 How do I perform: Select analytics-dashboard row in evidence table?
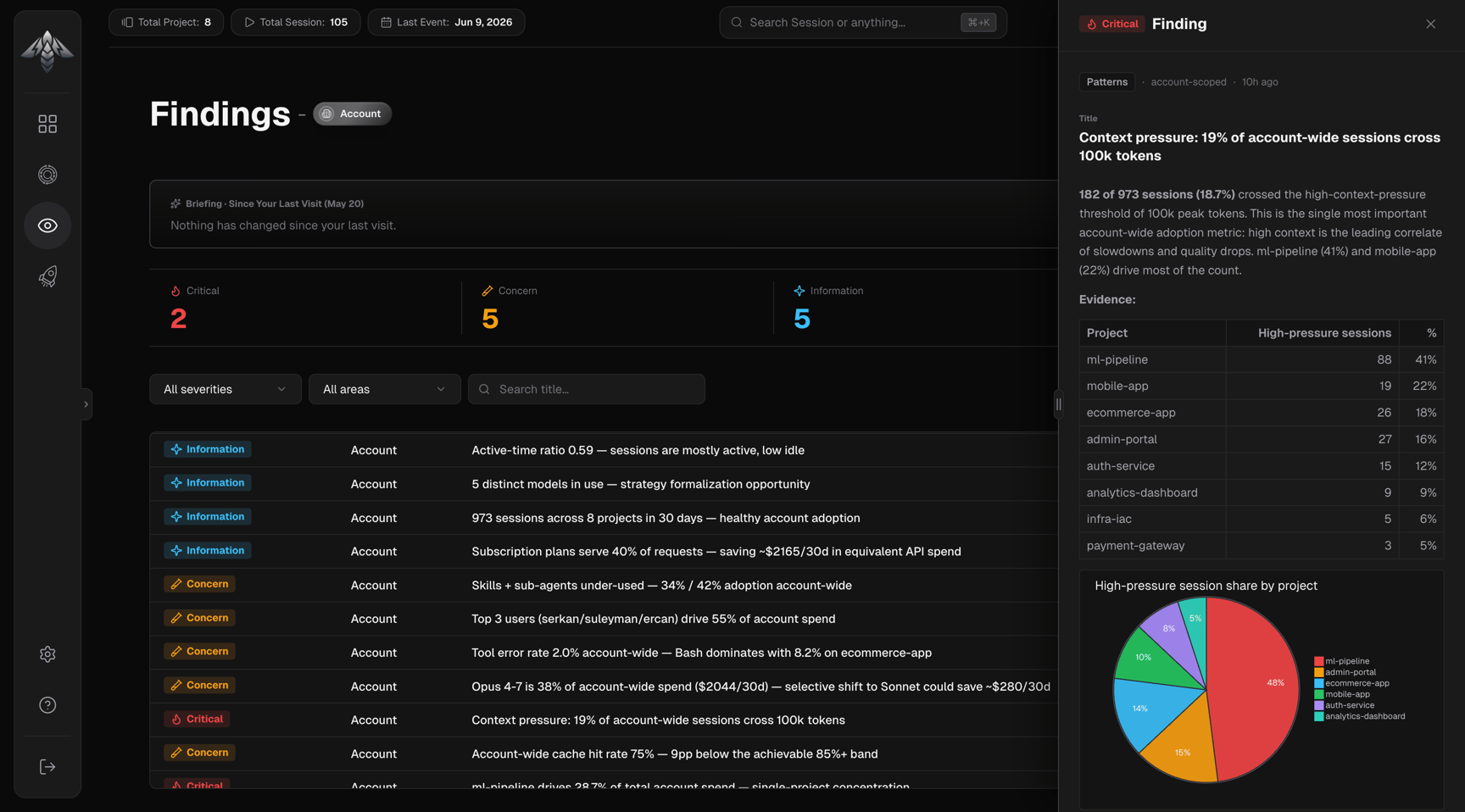[x=1262, y=492]
